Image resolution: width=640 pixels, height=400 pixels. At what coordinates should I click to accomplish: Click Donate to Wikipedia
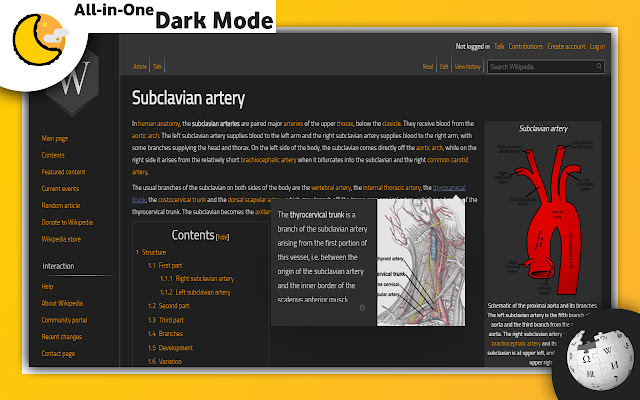[x=67, y=222]
